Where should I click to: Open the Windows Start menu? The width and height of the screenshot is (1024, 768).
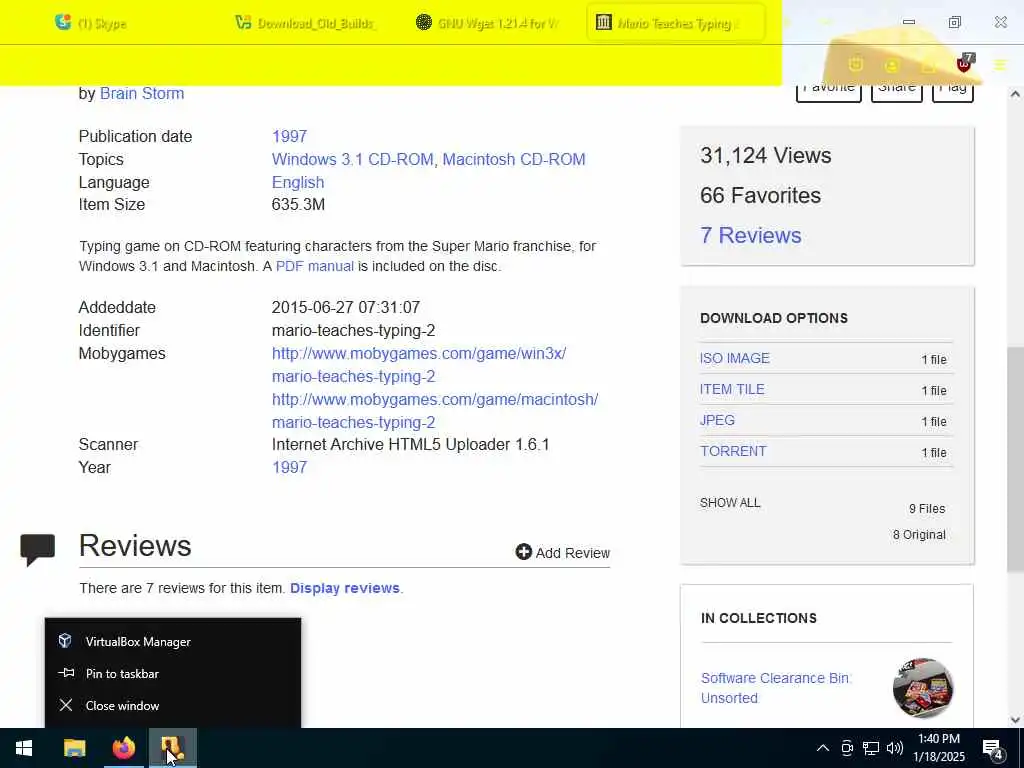[x=24, y=748]
